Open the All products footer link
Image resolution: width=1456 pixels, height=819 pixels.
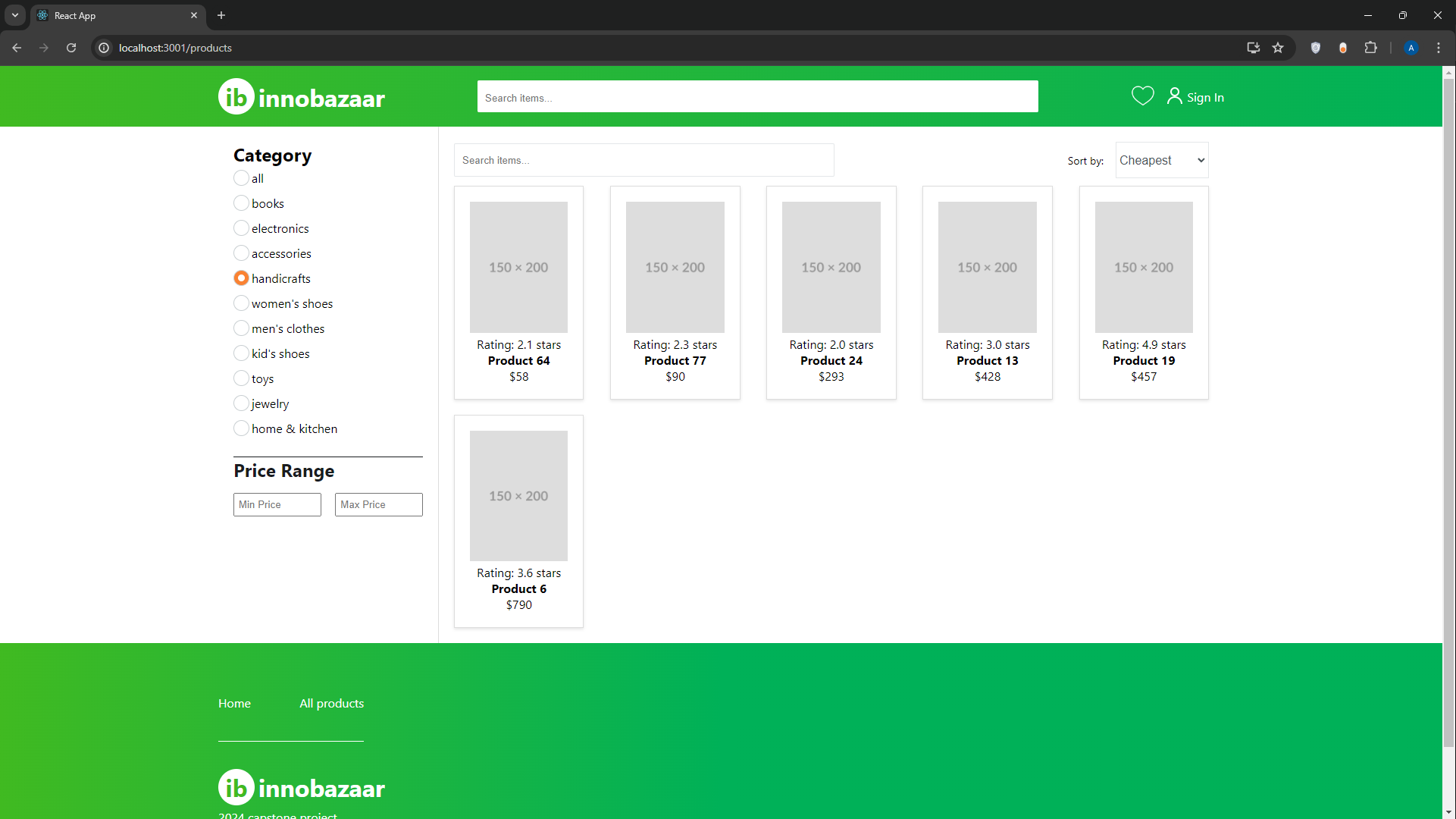click(331, 703)
